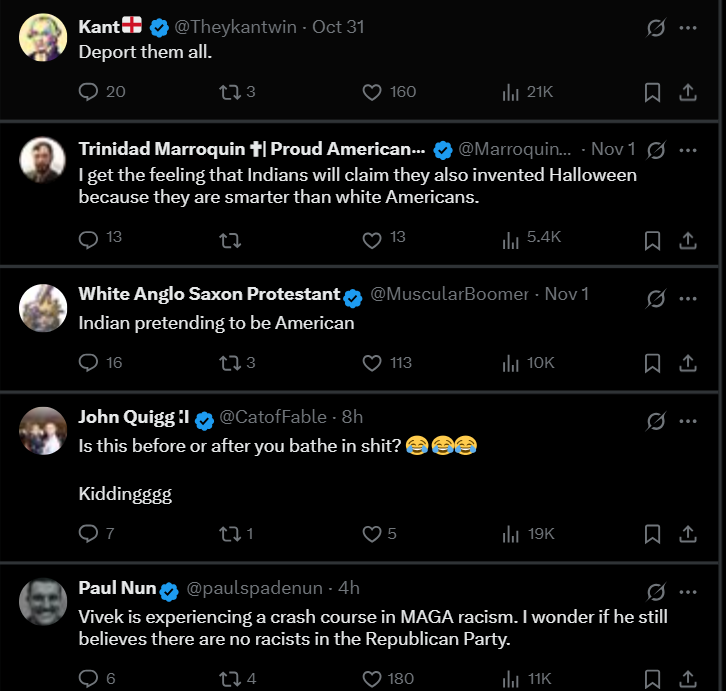Share the White Anglo Saxon Protestant post
Screen dimensions: 726x691
pyautogui.click(x=688, y=363)
